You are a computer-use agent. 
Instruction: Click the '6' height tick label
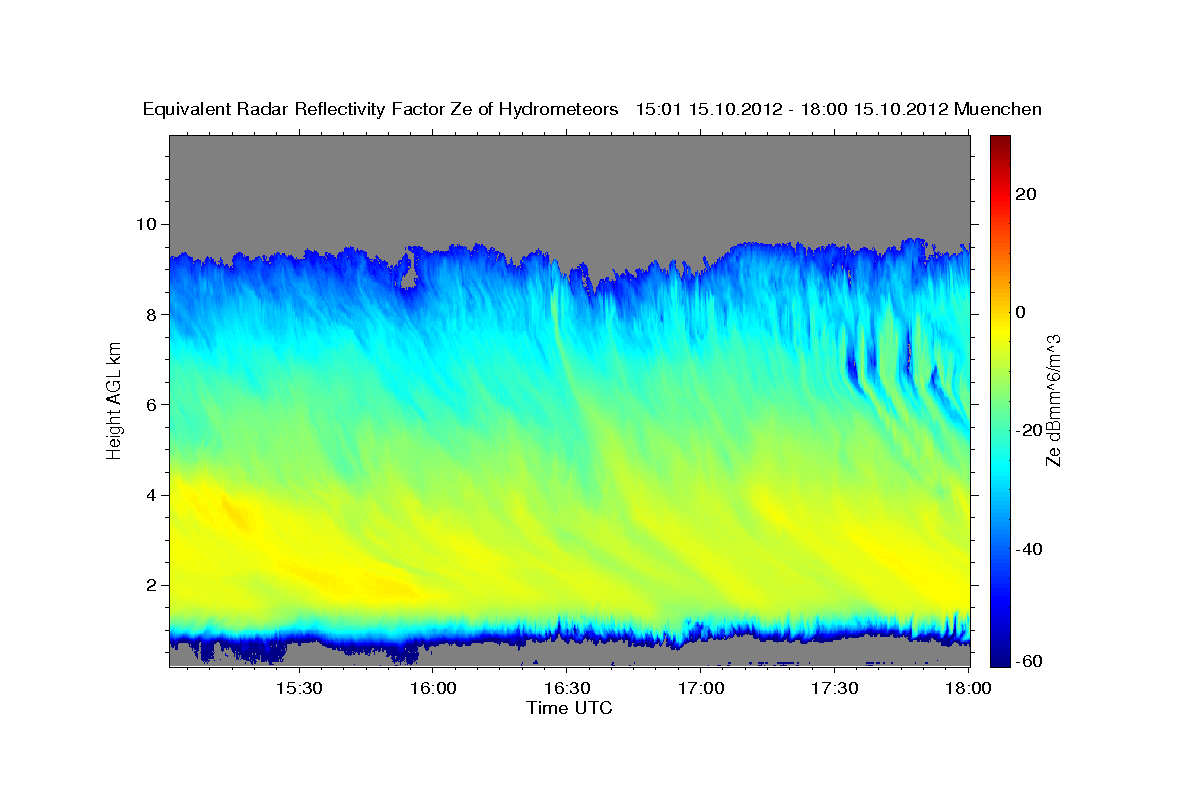[152, 404]
